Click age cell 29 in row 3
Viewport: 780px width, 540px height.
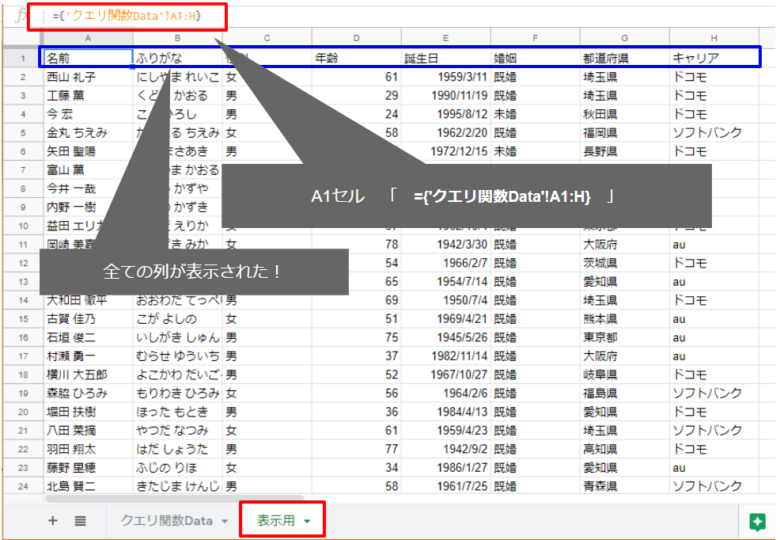(356, 95)
